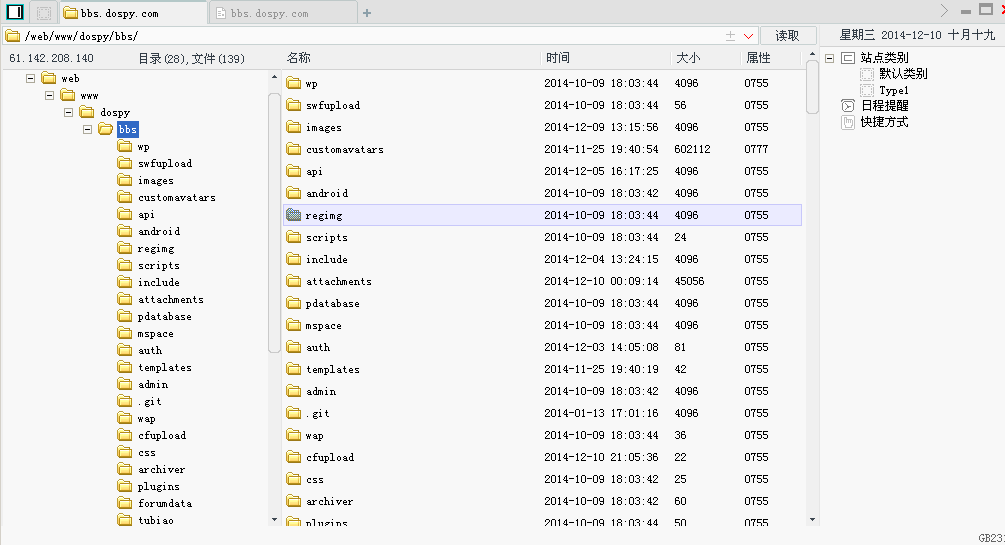1005x545 pixels.
Task: Click the auth folder icon in the file list
Action: (x=294, y=347)
